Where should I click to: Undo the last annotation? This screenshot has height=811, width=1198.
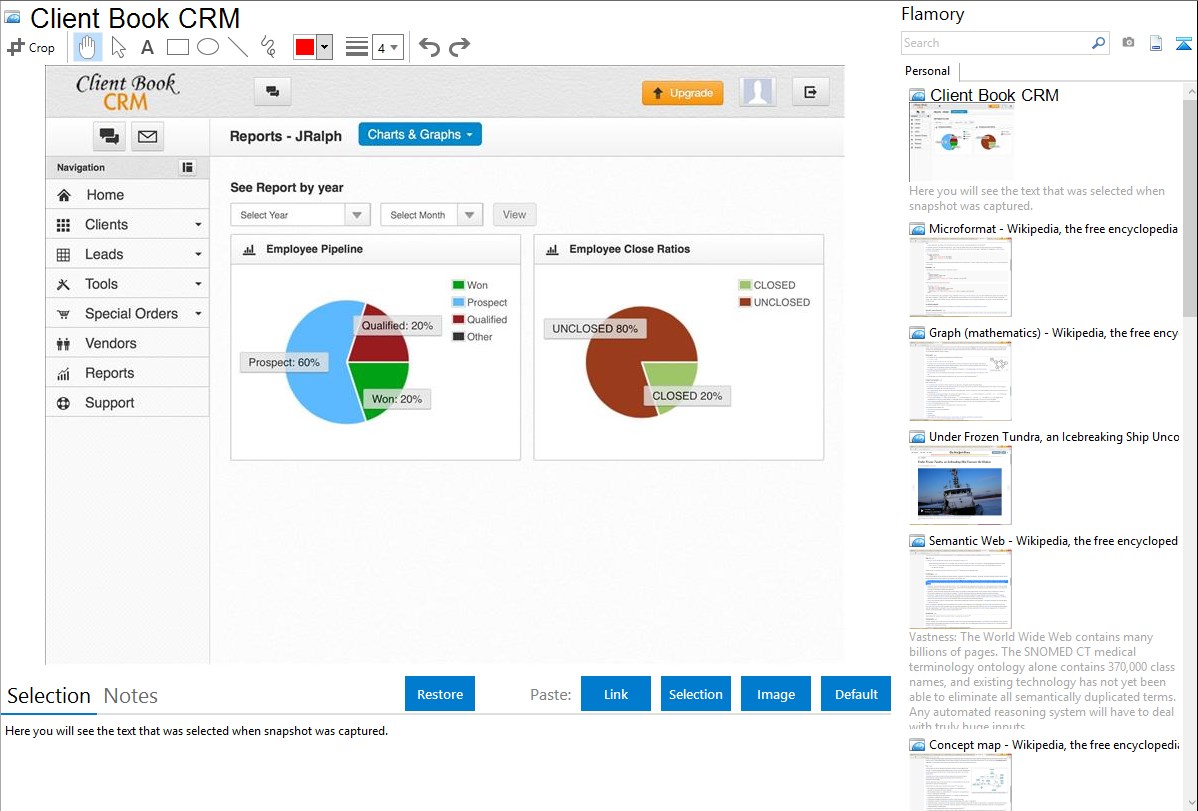click(429, 47)
